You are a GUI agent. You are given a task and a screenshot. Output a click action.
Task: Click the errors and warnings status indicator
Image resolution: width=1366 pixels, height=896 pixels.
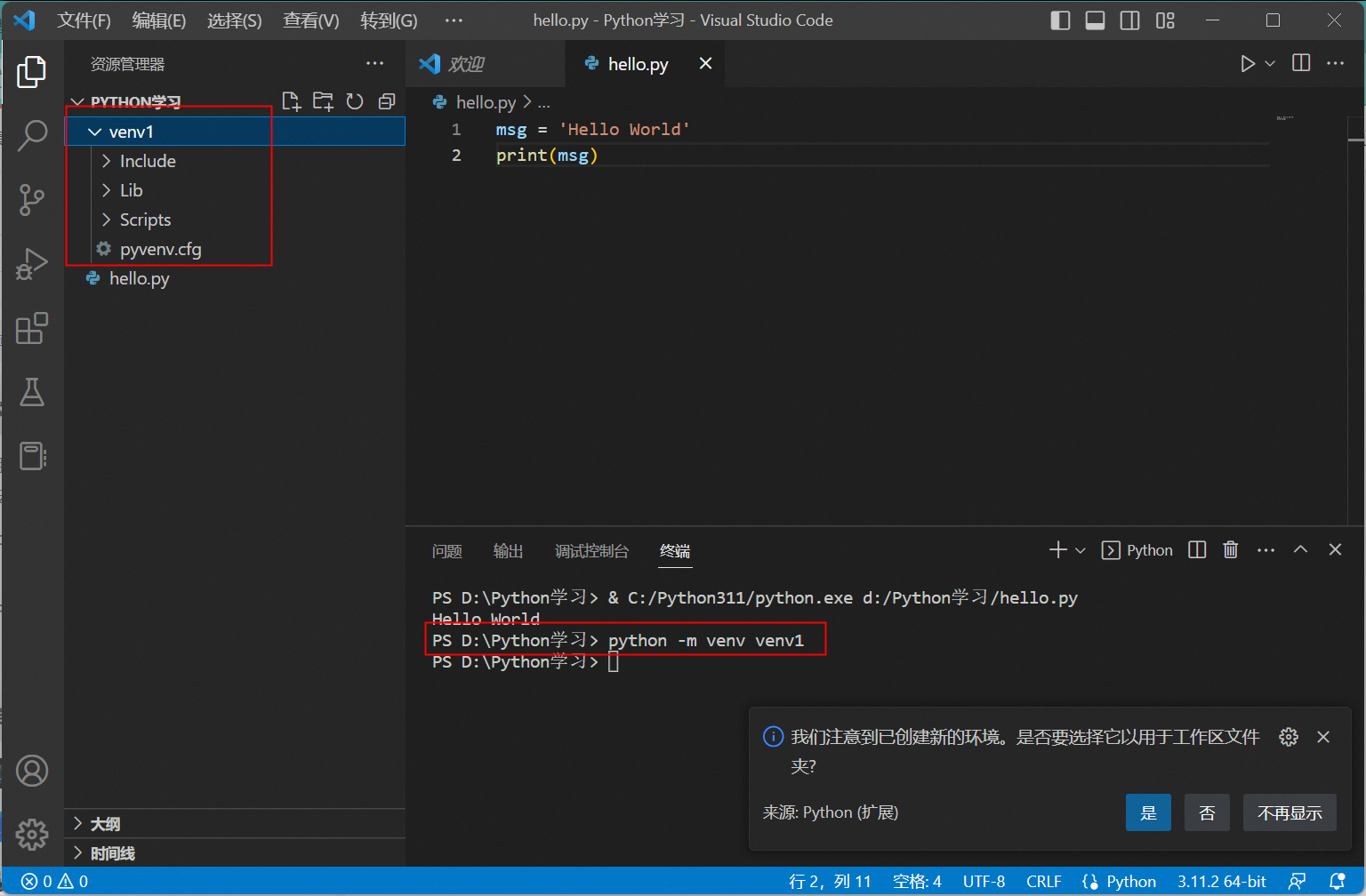(x=54, y=882)
